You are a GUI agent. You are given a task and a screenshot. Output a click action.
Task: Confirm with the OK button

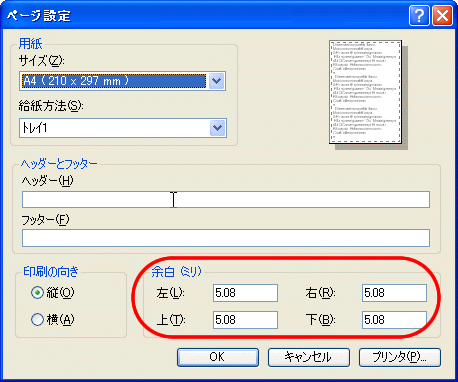[x=218, y=357]
